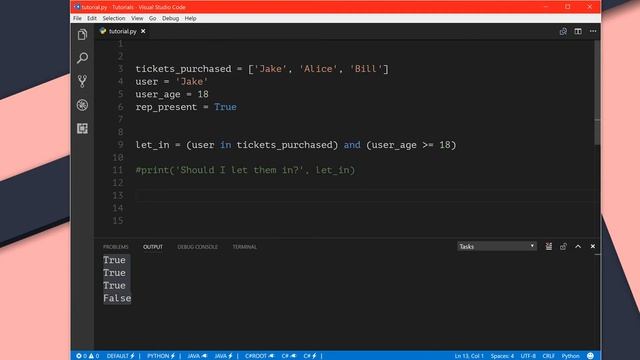Change line ending CRLF setting
640x360 pixels.
point(548,356)
